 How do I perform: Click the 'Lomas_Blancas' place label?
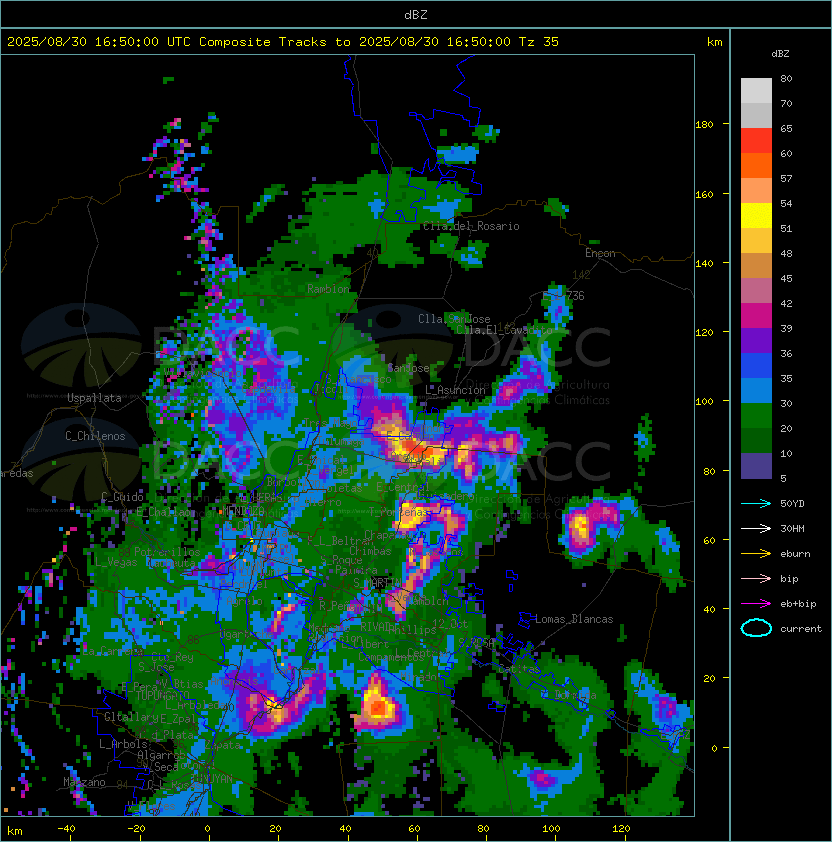(574, 619)
